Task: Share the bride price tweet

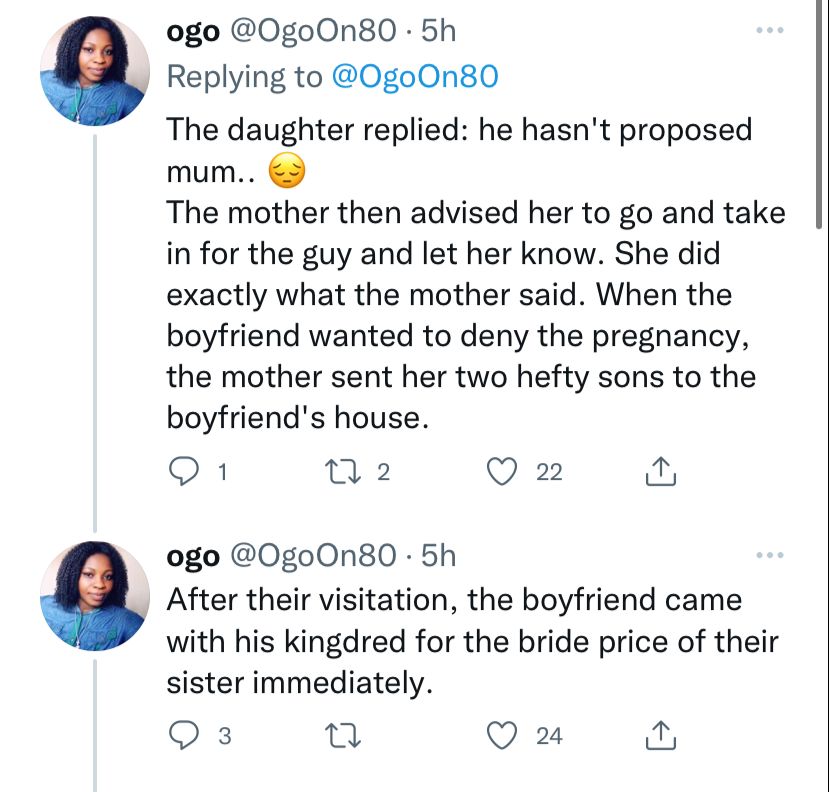Action: coord(661,737)
